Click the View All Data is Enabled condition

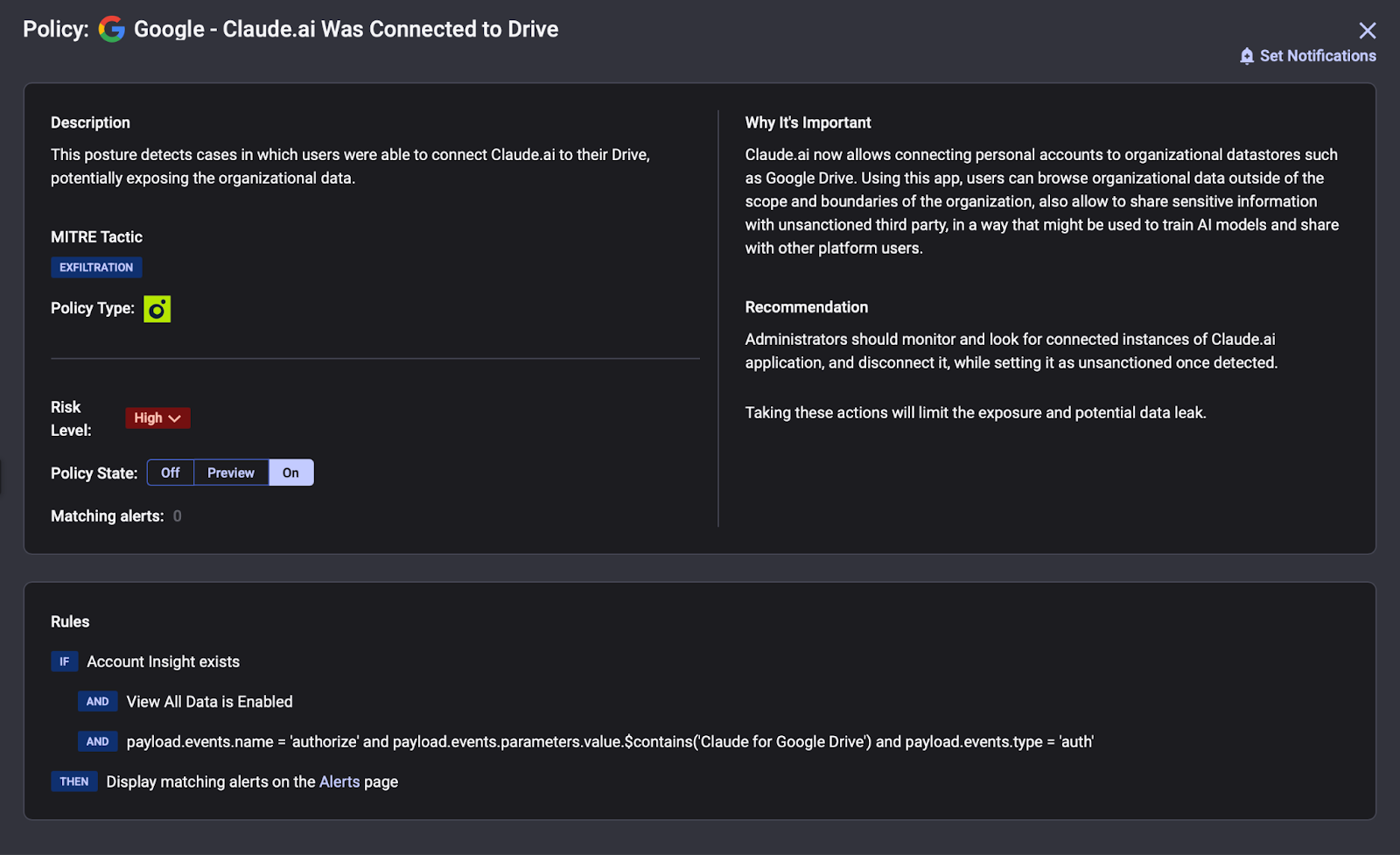[x=209, y=702]
